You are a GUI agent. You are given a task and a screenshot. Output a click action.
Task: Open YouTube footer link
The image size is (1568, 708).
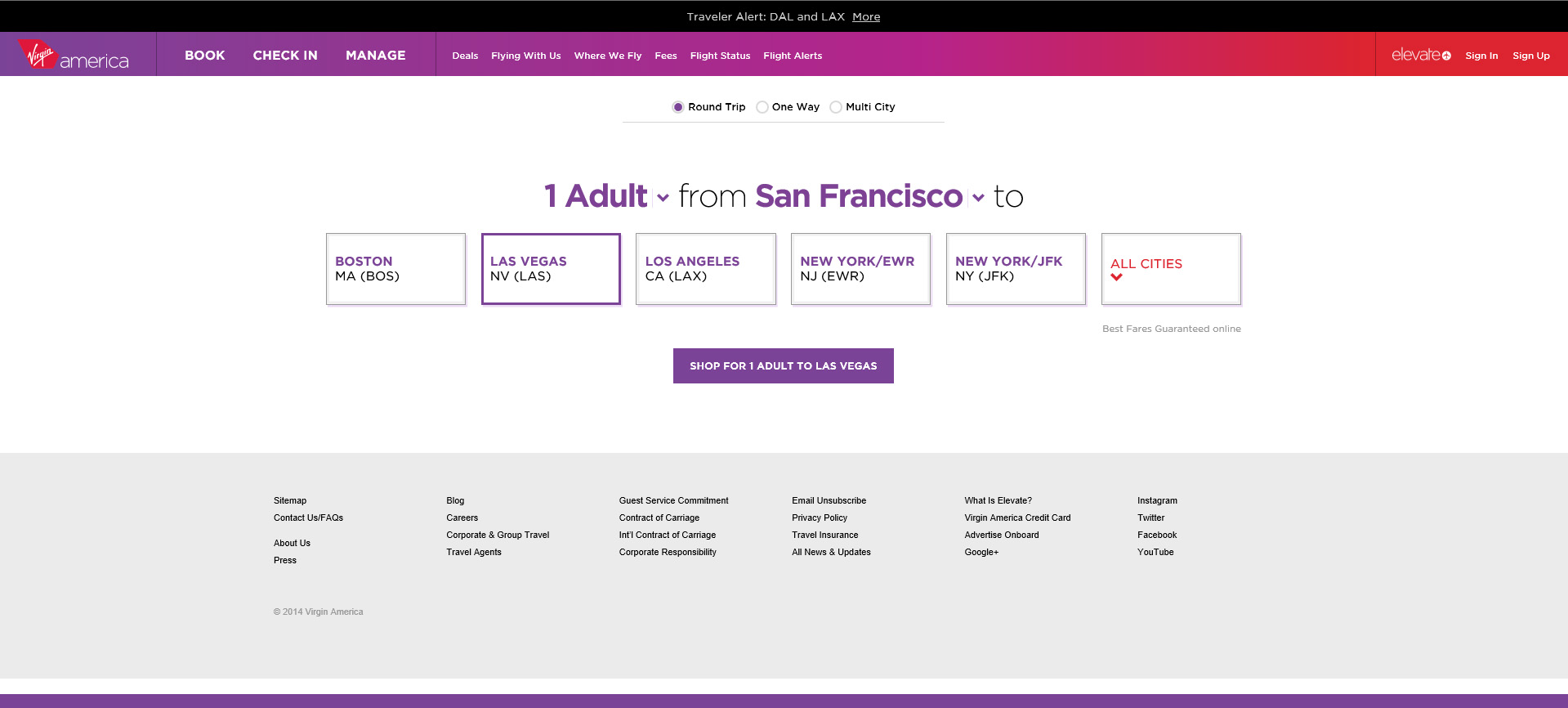pos(1155,552)
